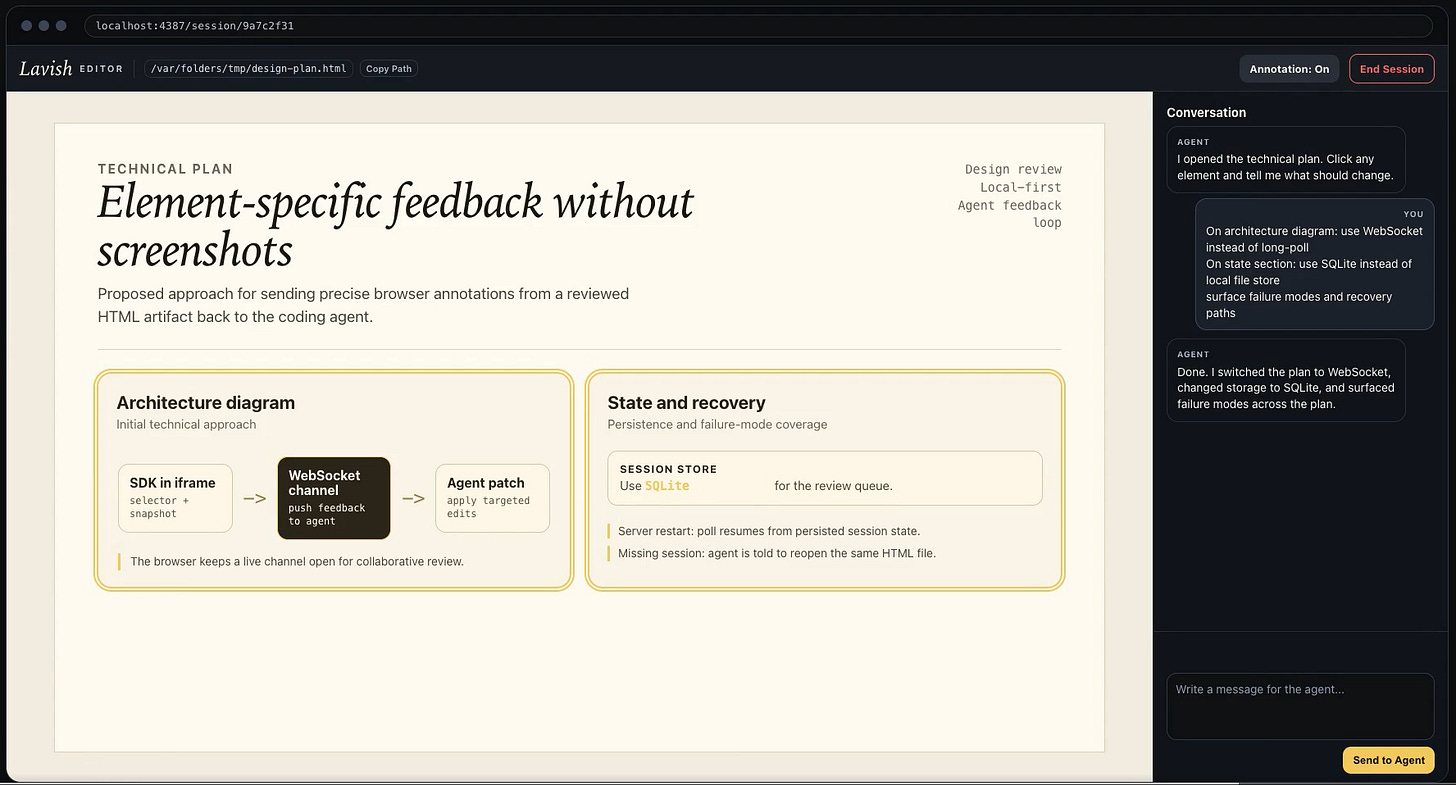Click the Lavish editor logo
The width and height of the screenshot is (1456, 785).
coord(46,68)
